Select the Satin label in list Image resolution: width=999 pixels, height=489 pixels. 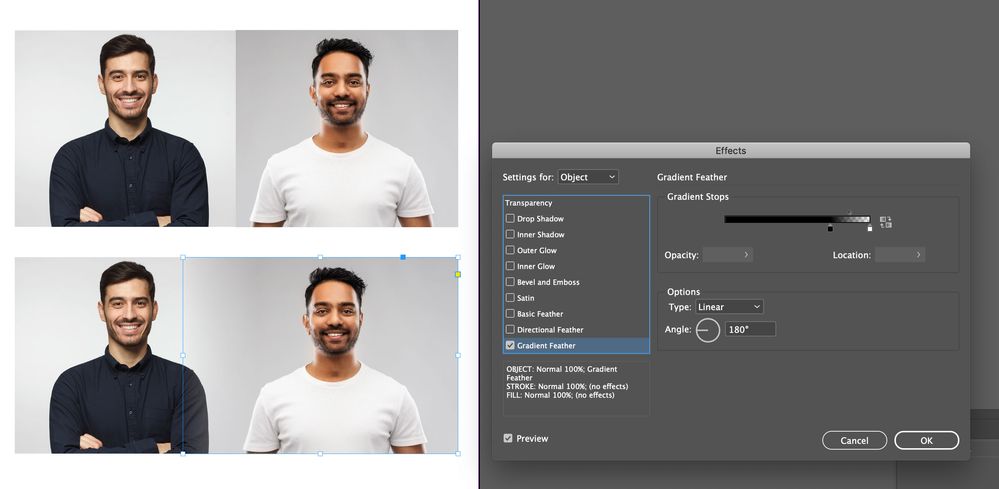[526, 298]
